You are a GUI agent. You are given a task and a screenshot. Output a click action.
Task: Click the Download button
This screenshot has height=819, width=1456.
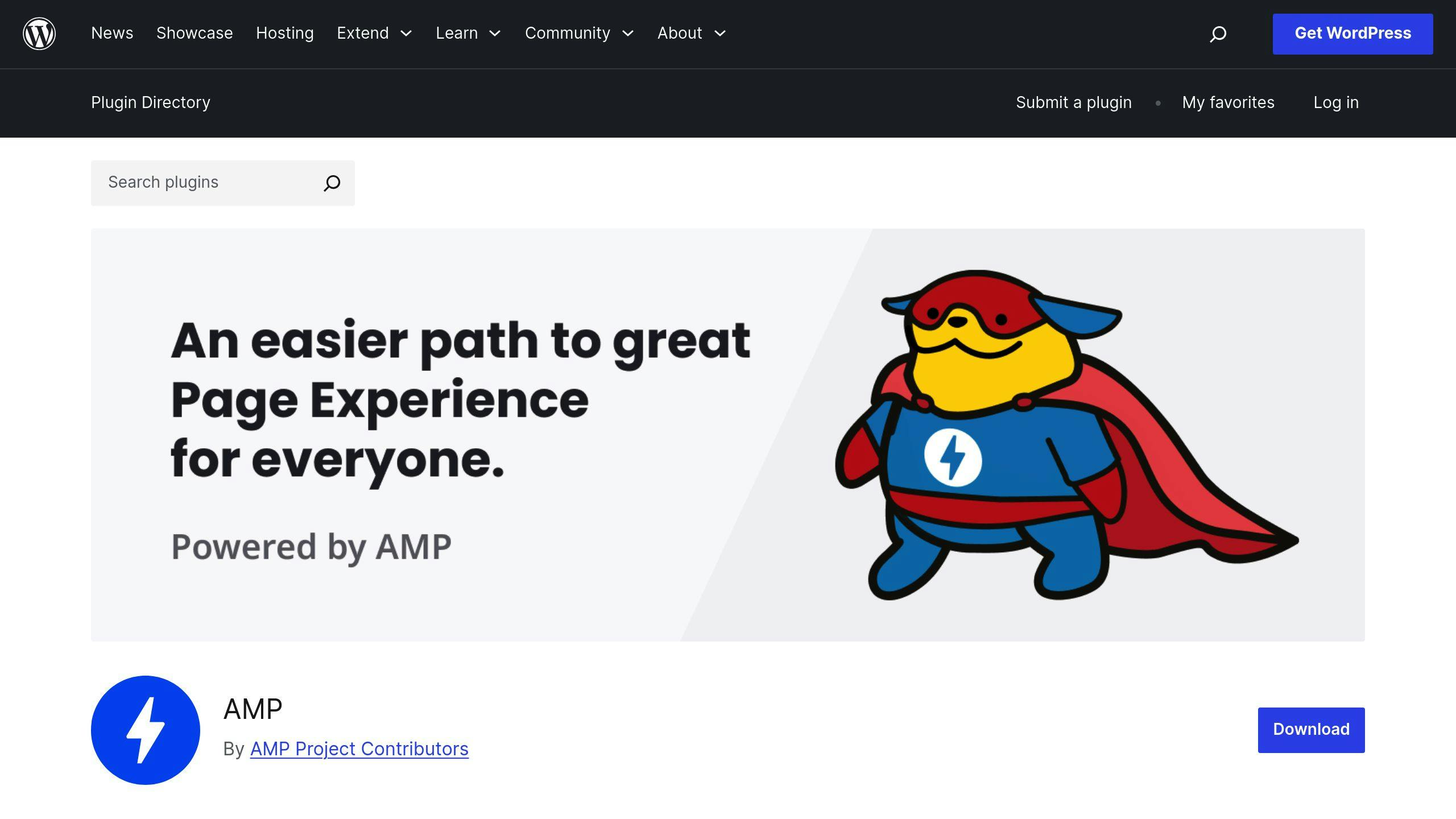tap(1311, 730)
